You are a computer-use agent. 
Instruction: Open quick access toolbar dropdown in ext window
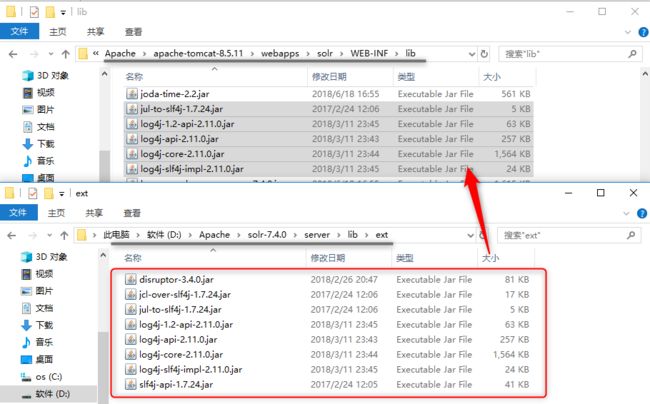(x=61, y=194)
